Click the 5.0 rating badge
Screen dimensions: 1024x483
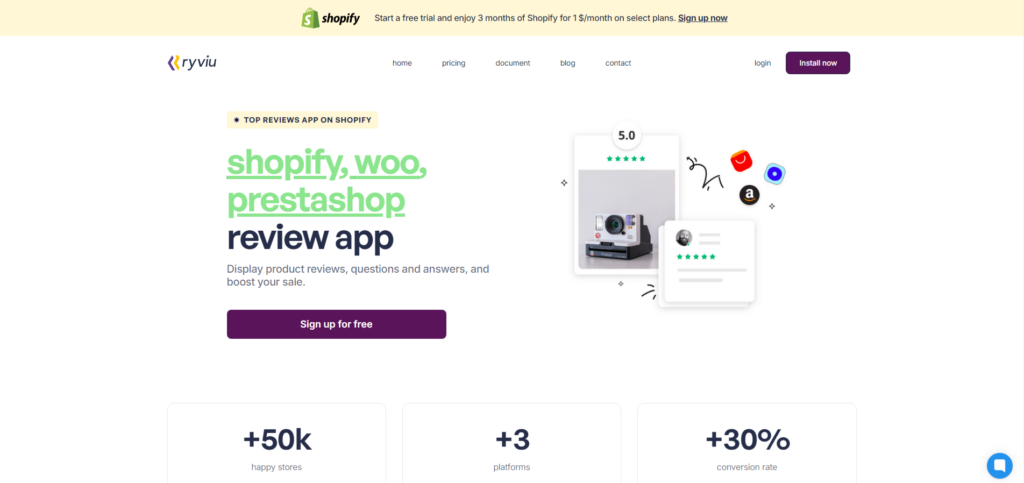[x=626, y=136]
